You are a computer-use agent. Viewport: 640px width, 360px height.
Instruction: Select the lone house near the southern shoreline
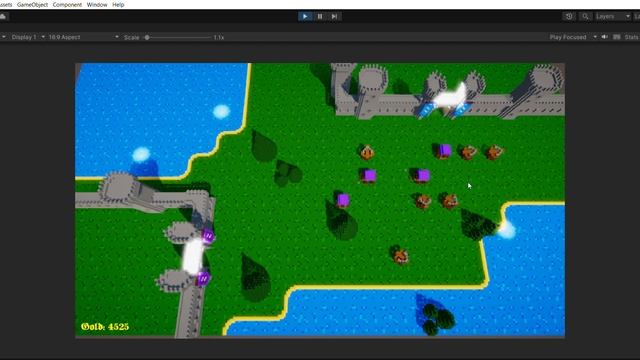tap(400, 256)
